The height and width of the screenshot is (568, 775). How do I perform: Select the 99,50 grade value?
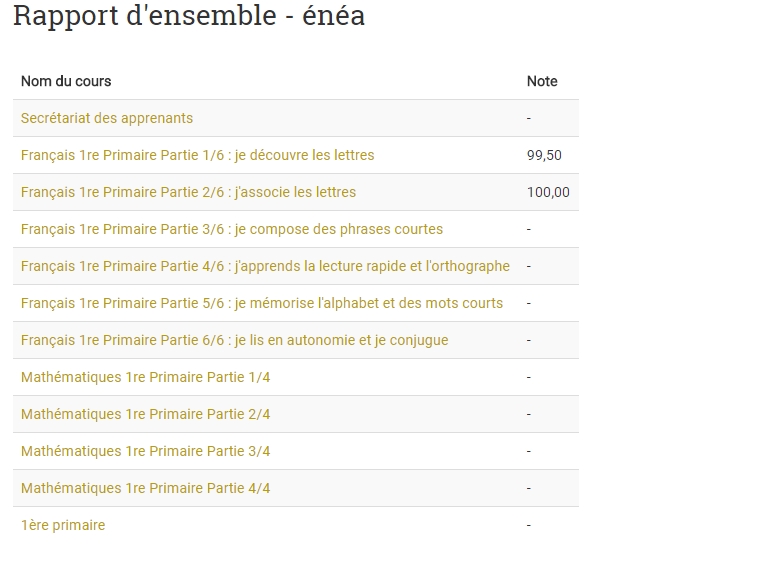(x=544, y=155)
